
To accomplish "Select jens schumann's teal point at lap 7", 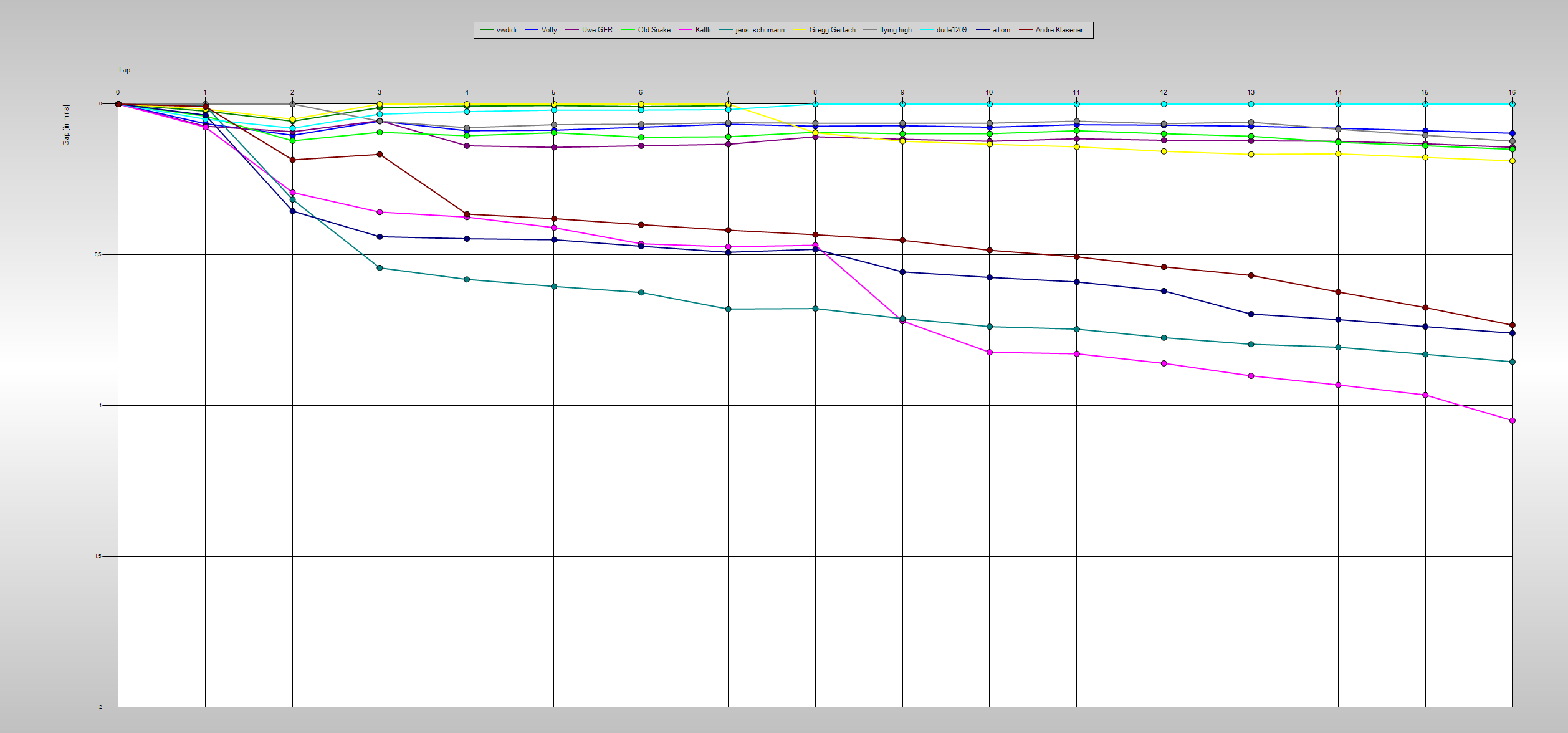I will click(x=728, y=309).
